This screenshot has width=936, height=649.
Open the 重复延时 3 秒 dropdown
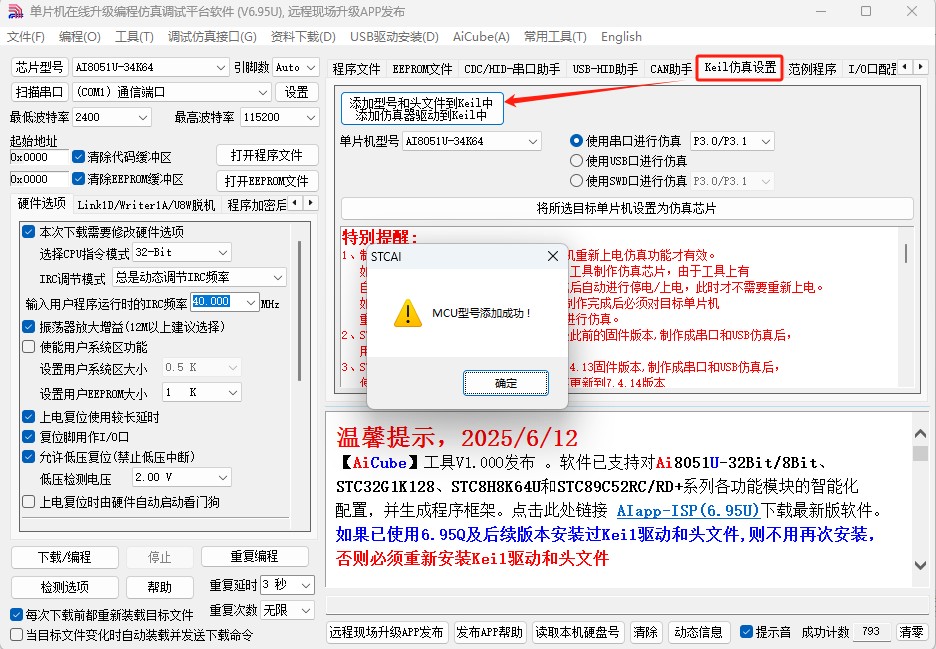click(x=306, y=585)
